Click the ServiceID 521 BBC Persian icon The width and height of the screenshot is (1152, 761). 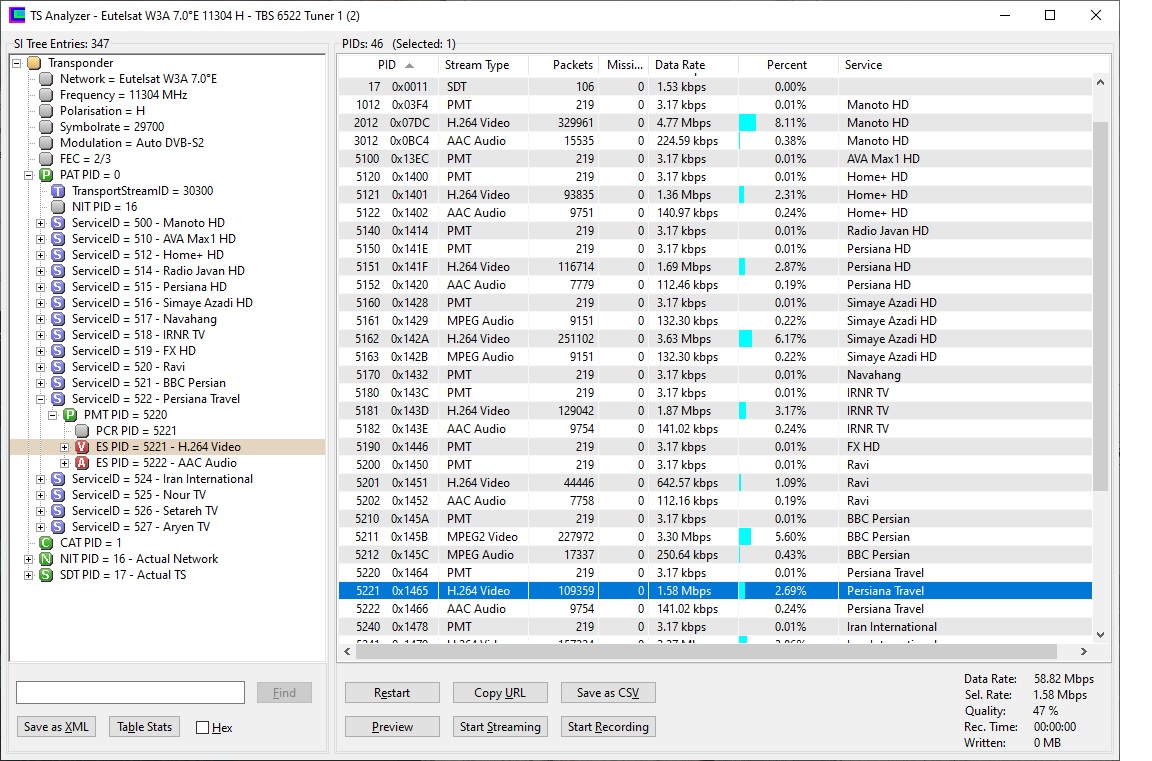[x=58, y=383]
